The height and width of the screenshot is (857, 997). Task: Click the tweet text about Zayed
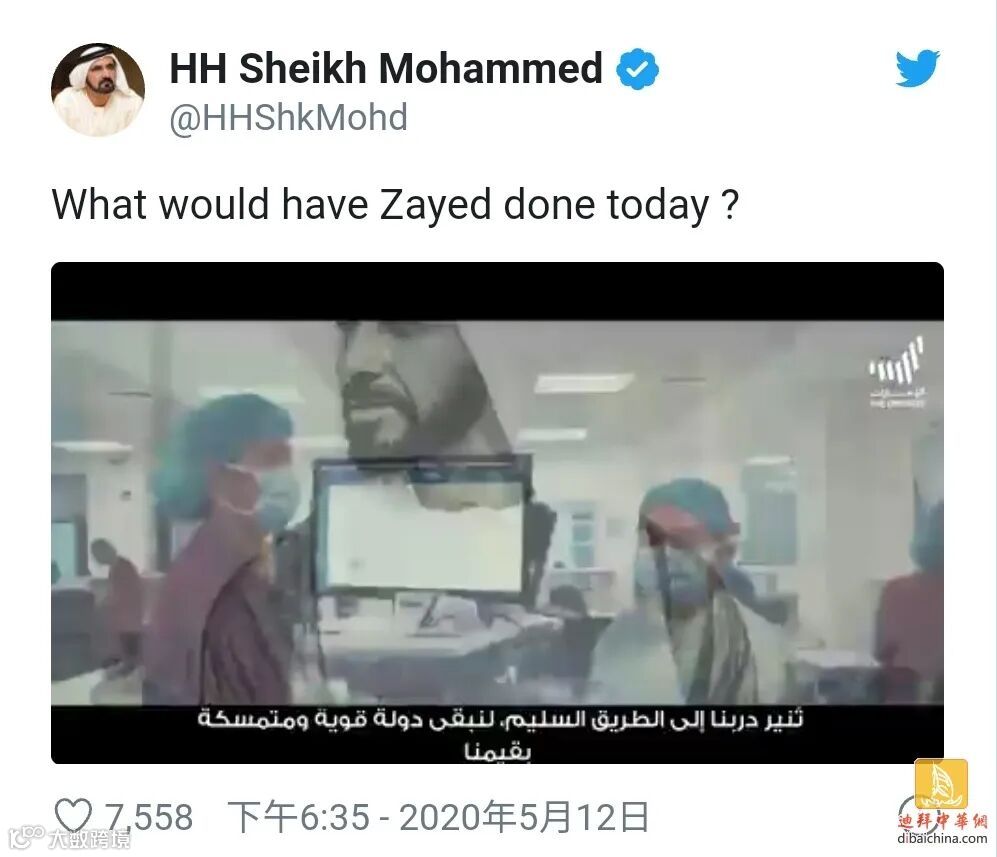click(395, 205)
